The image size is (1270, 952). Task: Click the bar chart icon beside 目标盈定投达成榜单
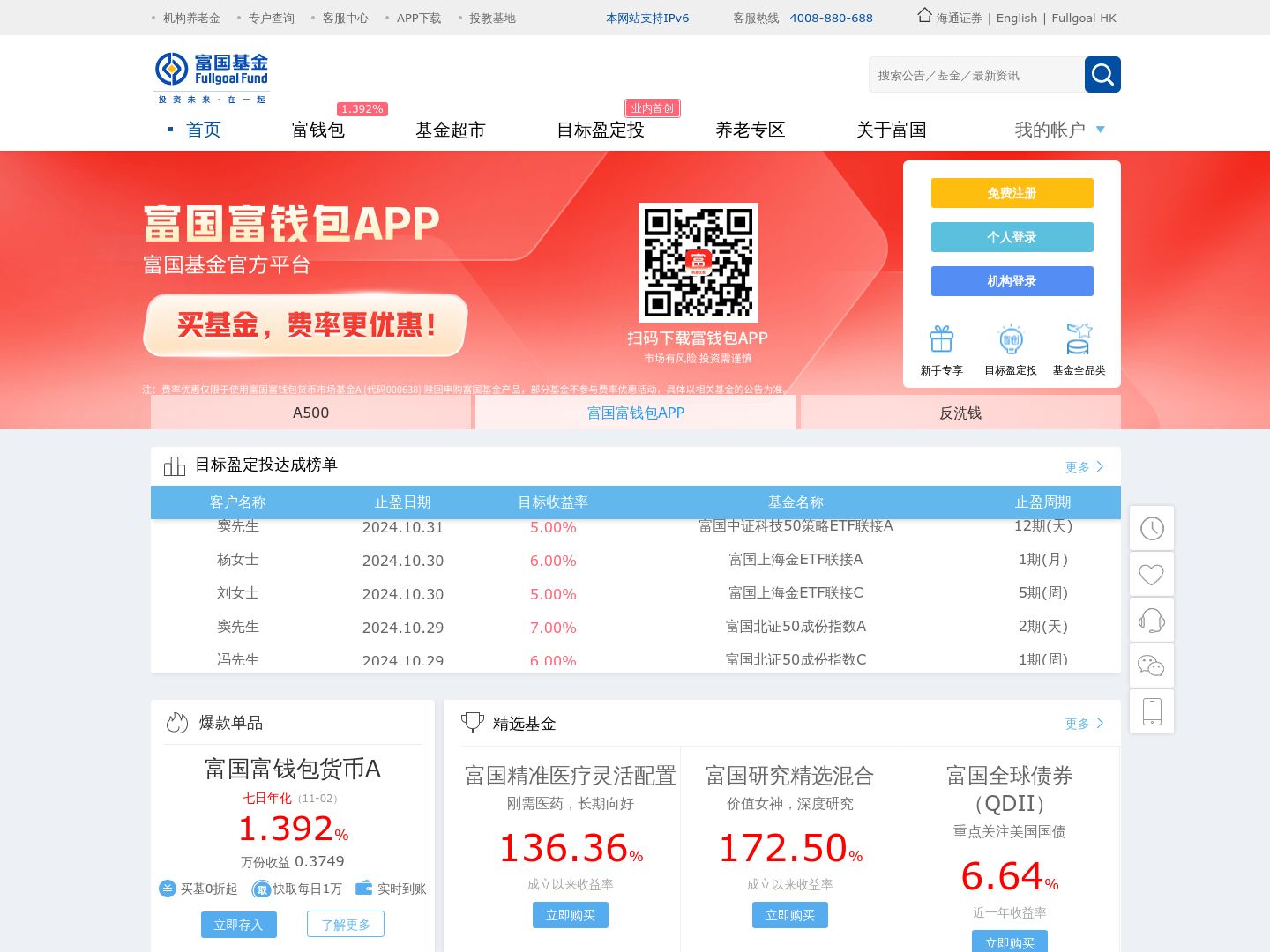coord(175,465)
